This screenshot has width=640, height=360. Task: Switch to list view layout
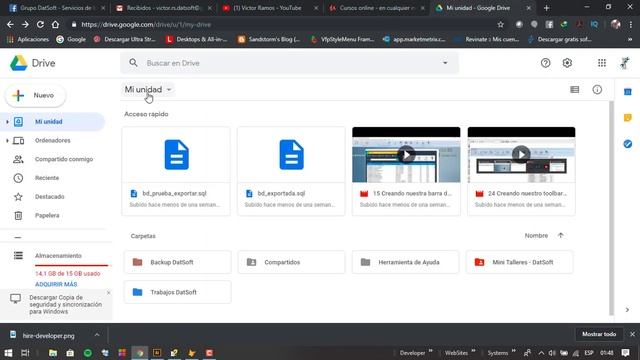[x=574, y=89]
